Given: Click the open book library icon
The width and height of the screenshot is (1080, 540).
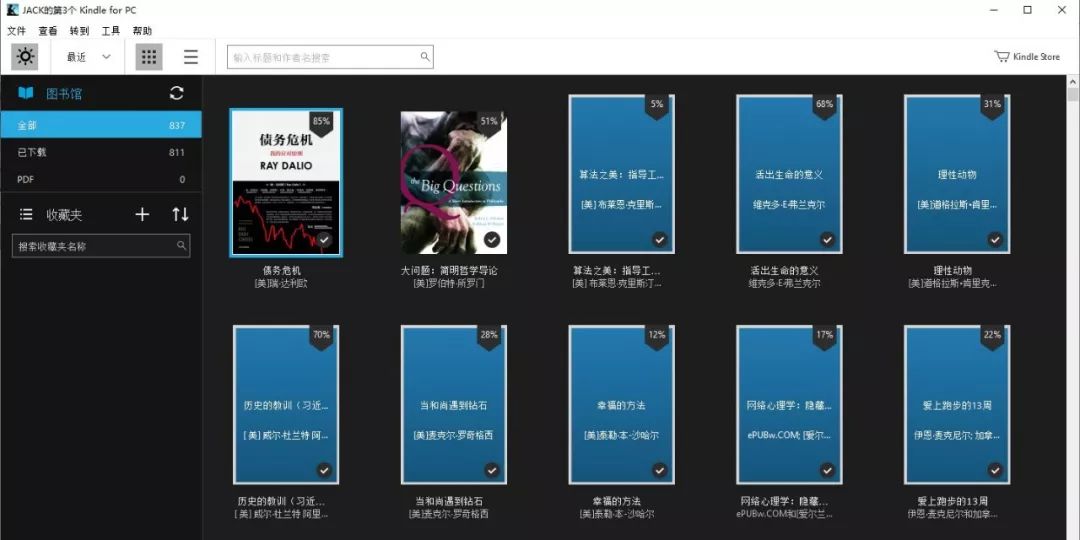Looking at the screenshot, I should point(25,93).
